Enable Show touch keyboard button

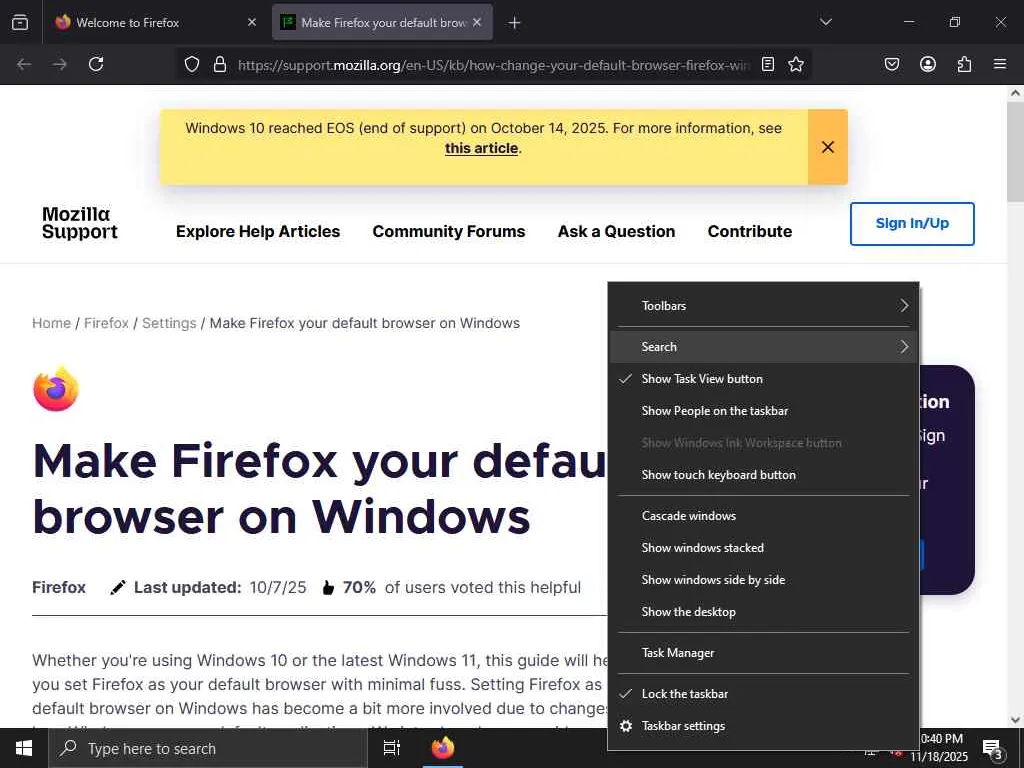(763, 475)
